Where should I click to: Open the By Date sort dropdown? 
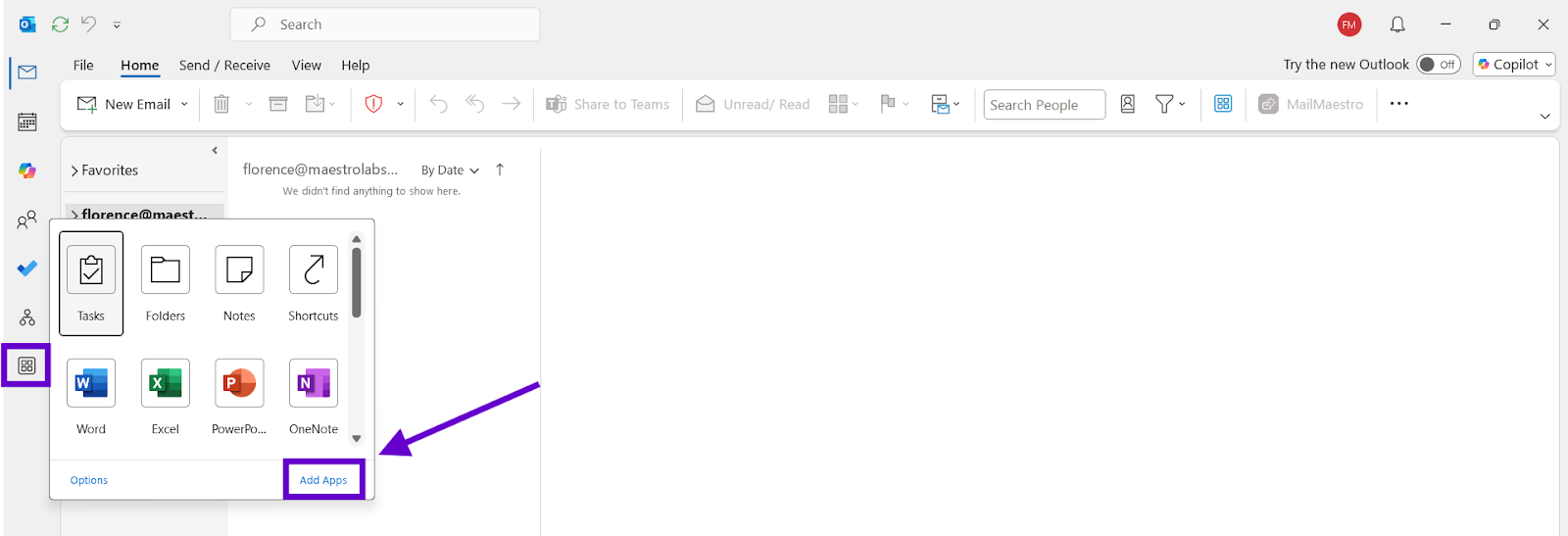click(450, 171)
